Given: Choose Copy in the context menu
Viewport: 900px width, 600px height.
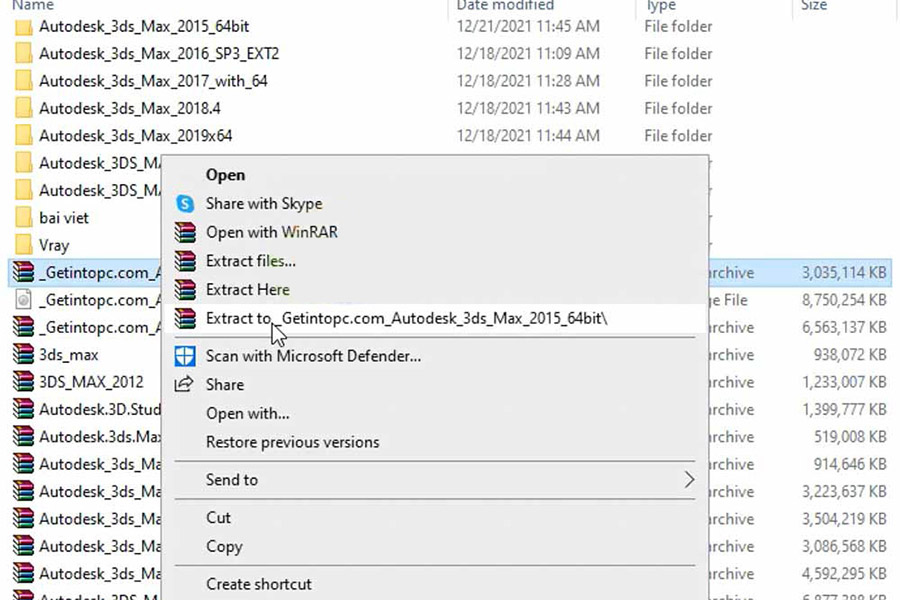Looking at the screenshot, I should coord(224,547).
